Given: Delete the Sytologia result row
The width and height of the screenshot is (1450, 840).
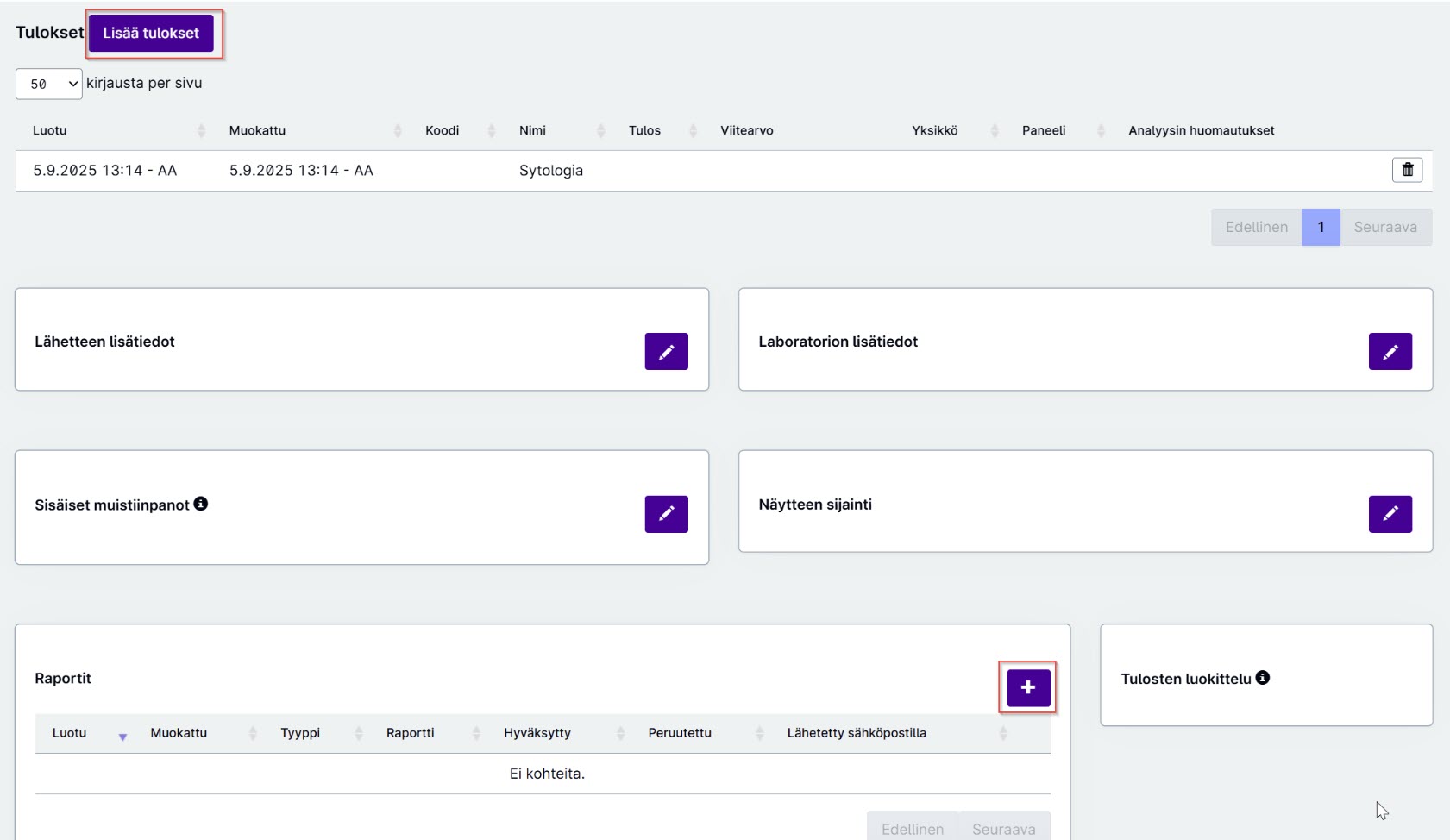Looking at the screenshot, I should click(1407, 170).
